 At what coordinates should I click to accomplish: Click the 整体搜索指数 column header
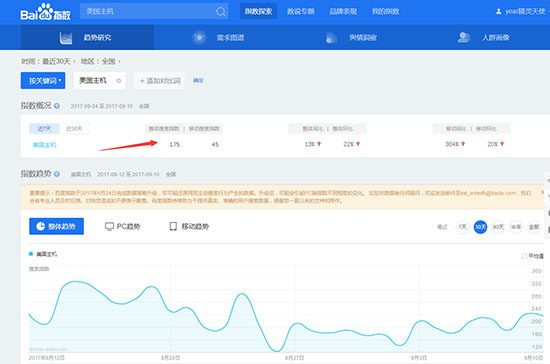coord(164,129)
